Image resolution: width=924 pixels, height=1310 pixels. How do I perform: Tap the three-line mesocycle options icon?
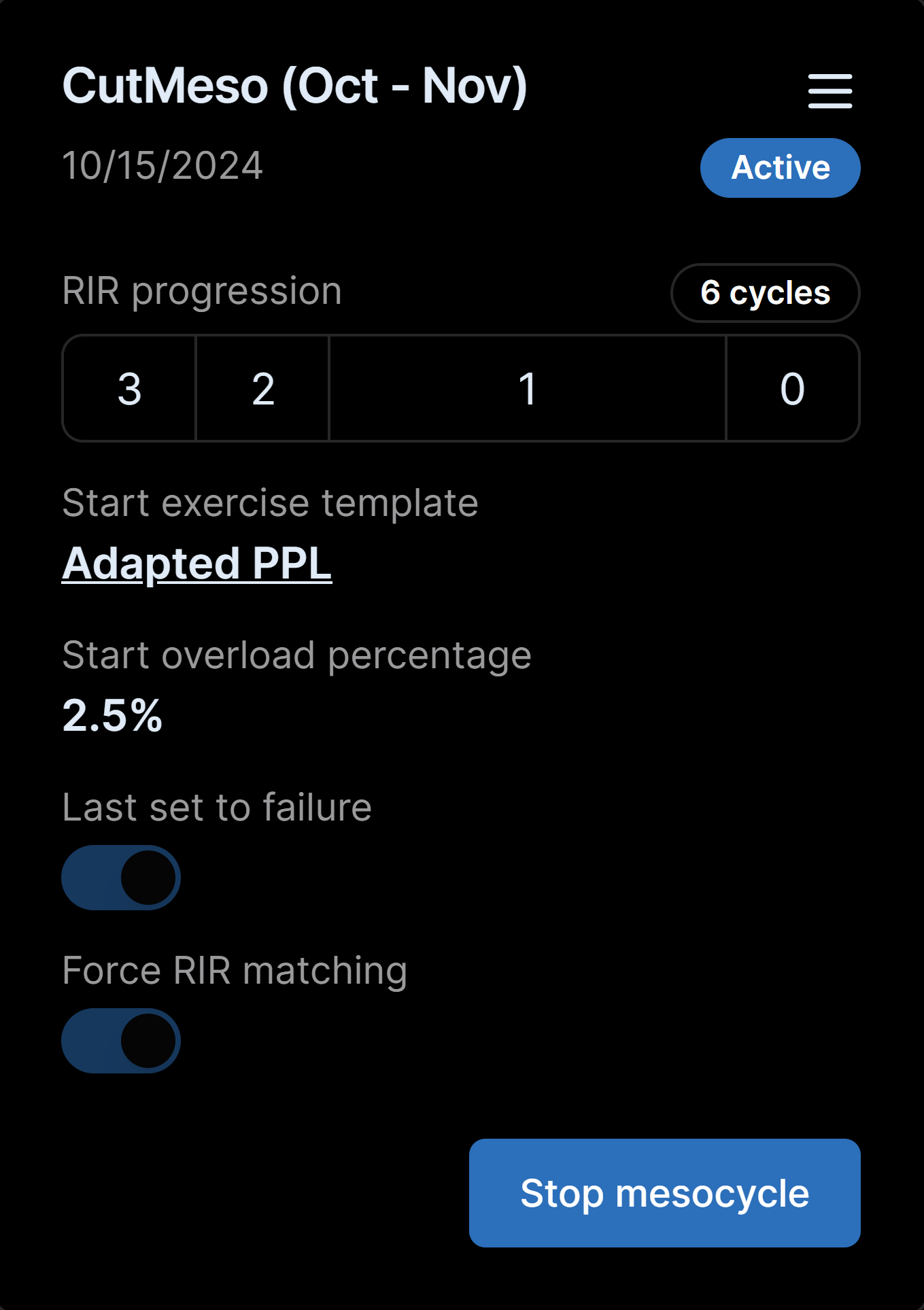829,91
